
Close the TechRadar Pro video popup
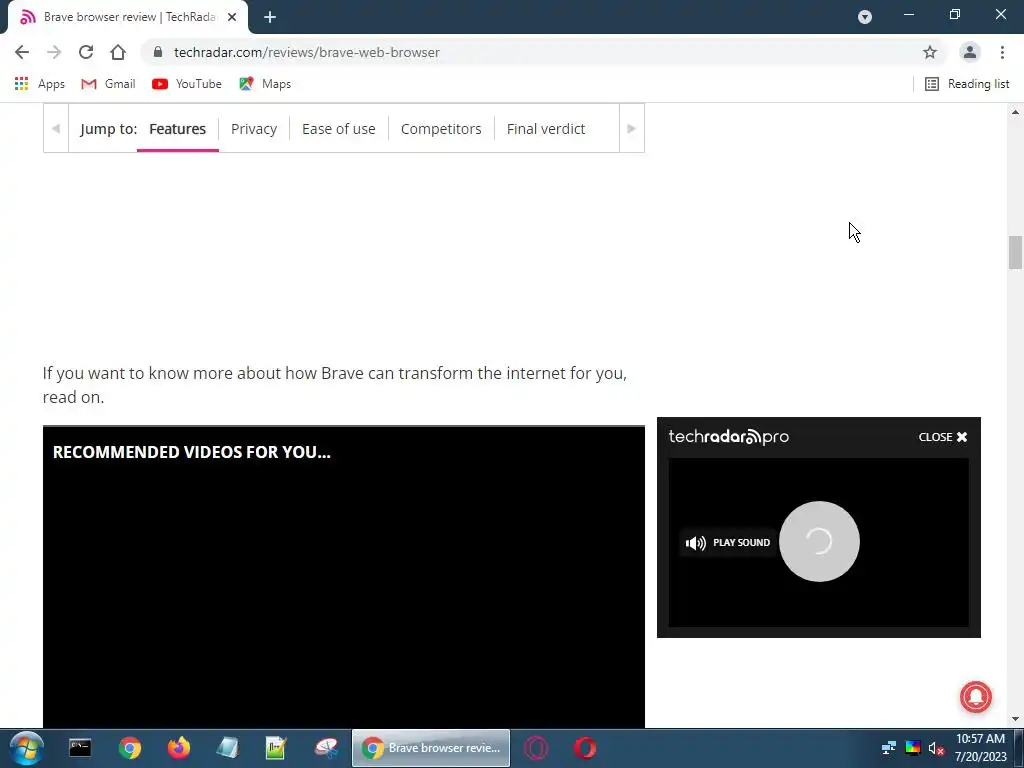click(x=943, y=437)
